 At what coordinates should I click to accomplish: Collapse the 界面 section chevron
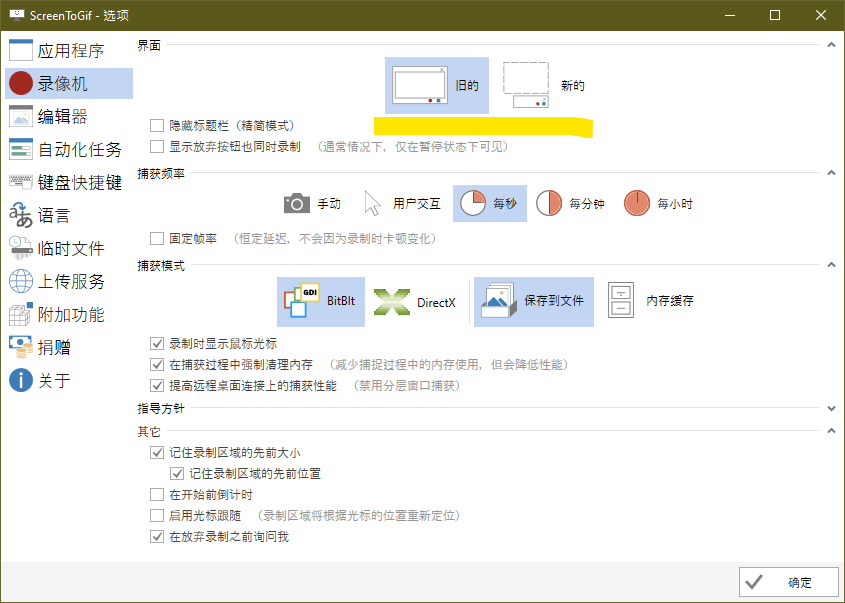(832, 45)
